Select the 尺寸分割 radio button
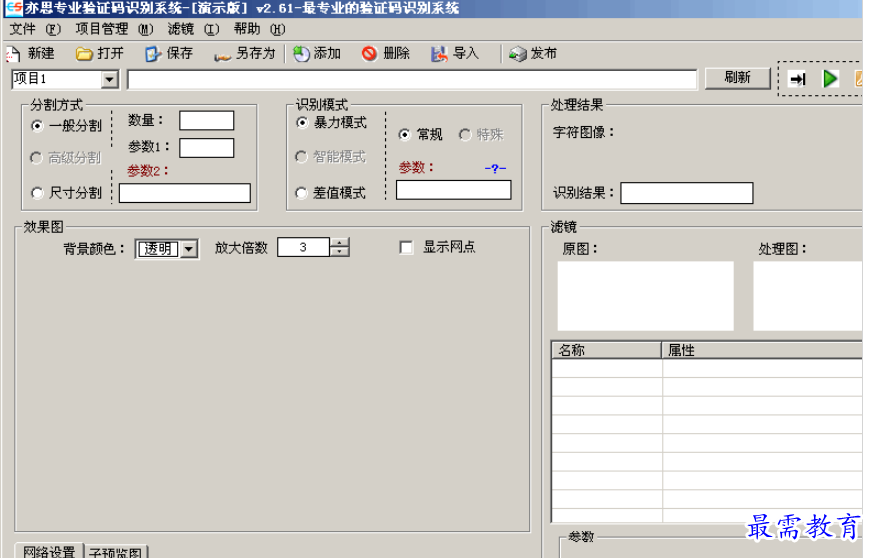 coord(37,193)
